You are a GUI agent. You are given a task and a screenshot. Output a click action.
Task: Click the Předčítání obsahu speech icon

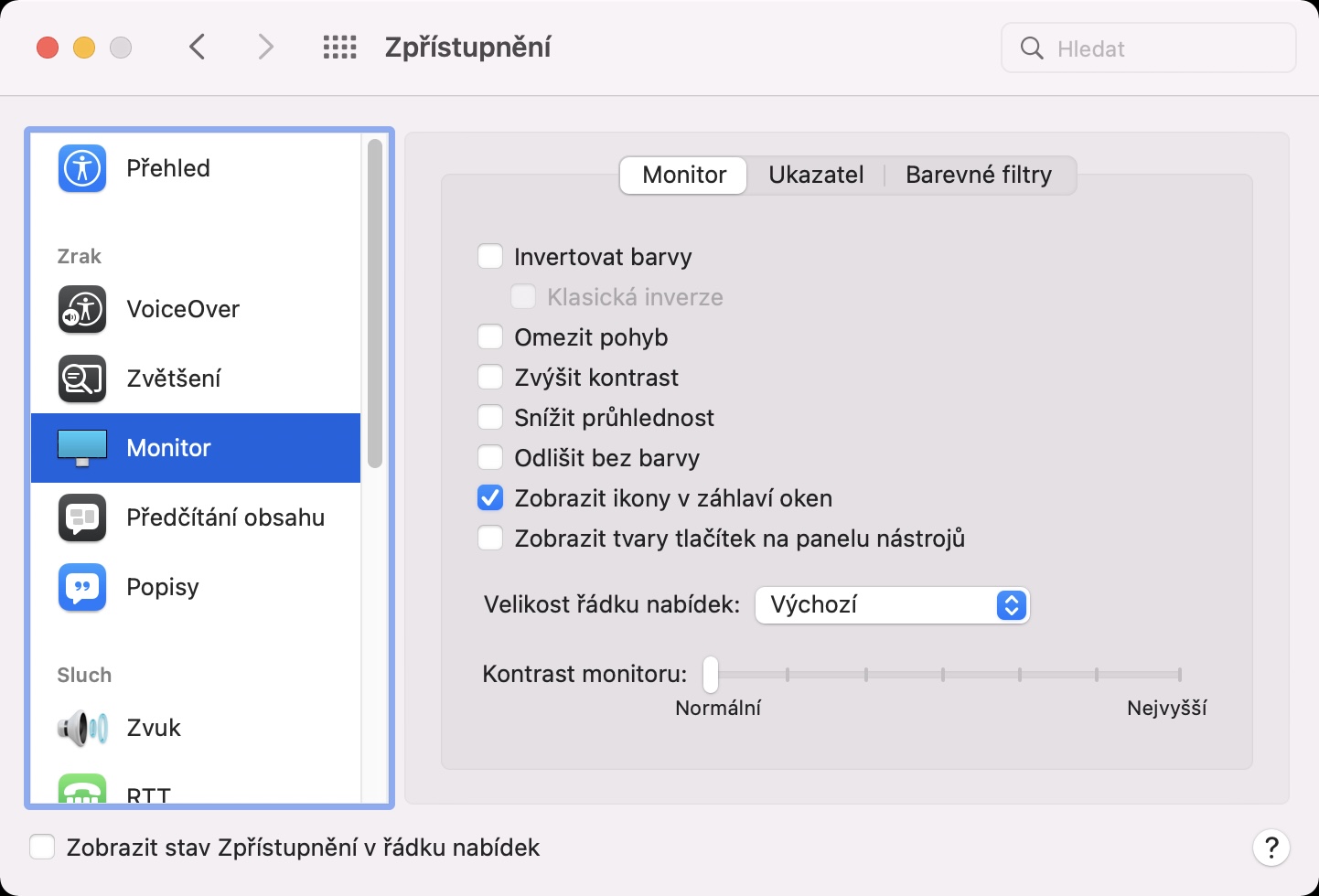[x=82, y=517]
